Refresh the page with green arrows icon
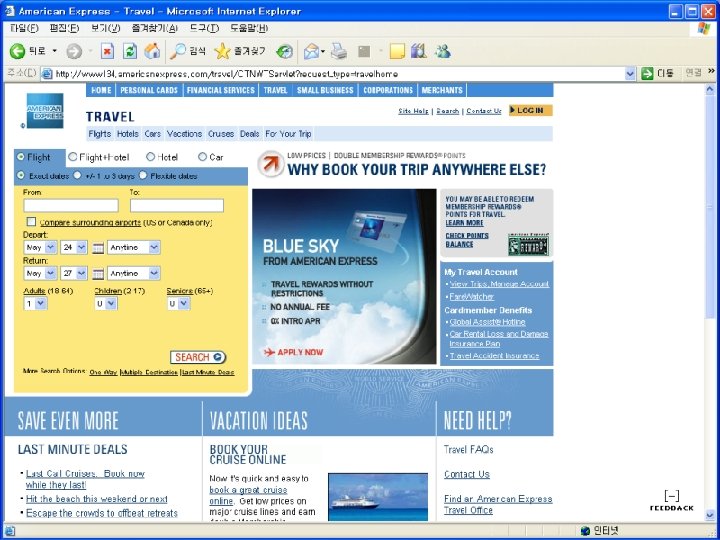Screen dimensions: 720x540 coord(130,51)
